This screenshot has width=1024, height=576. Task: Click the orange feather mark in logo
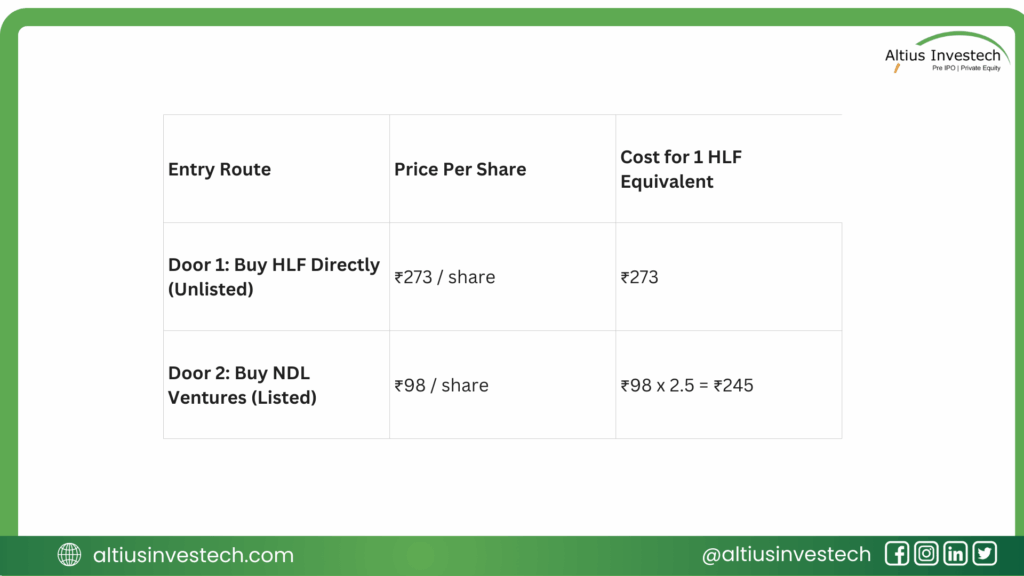[x=897, y=68]
